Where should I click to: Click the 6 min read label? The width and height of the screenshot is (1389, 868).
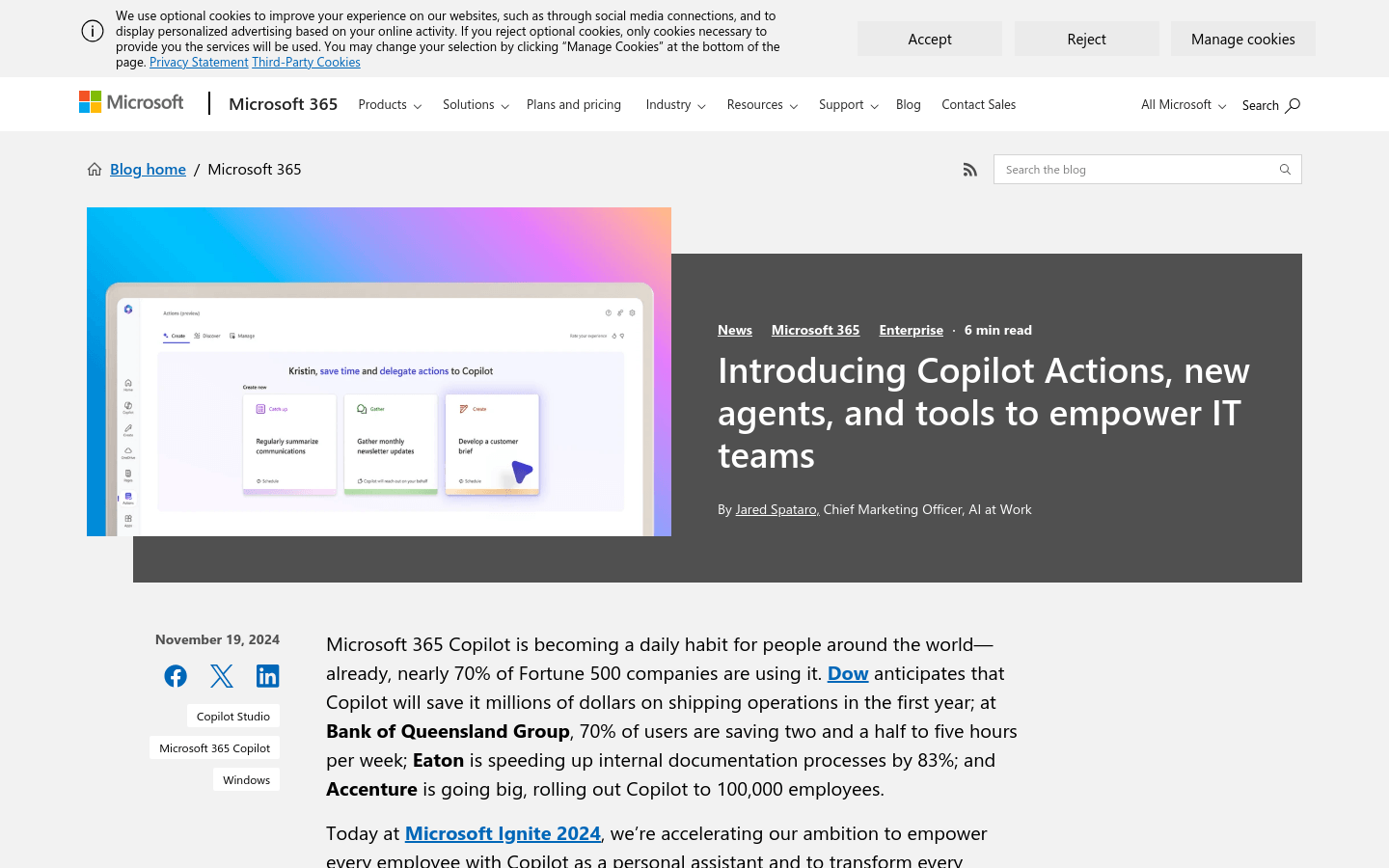[998, 330]
